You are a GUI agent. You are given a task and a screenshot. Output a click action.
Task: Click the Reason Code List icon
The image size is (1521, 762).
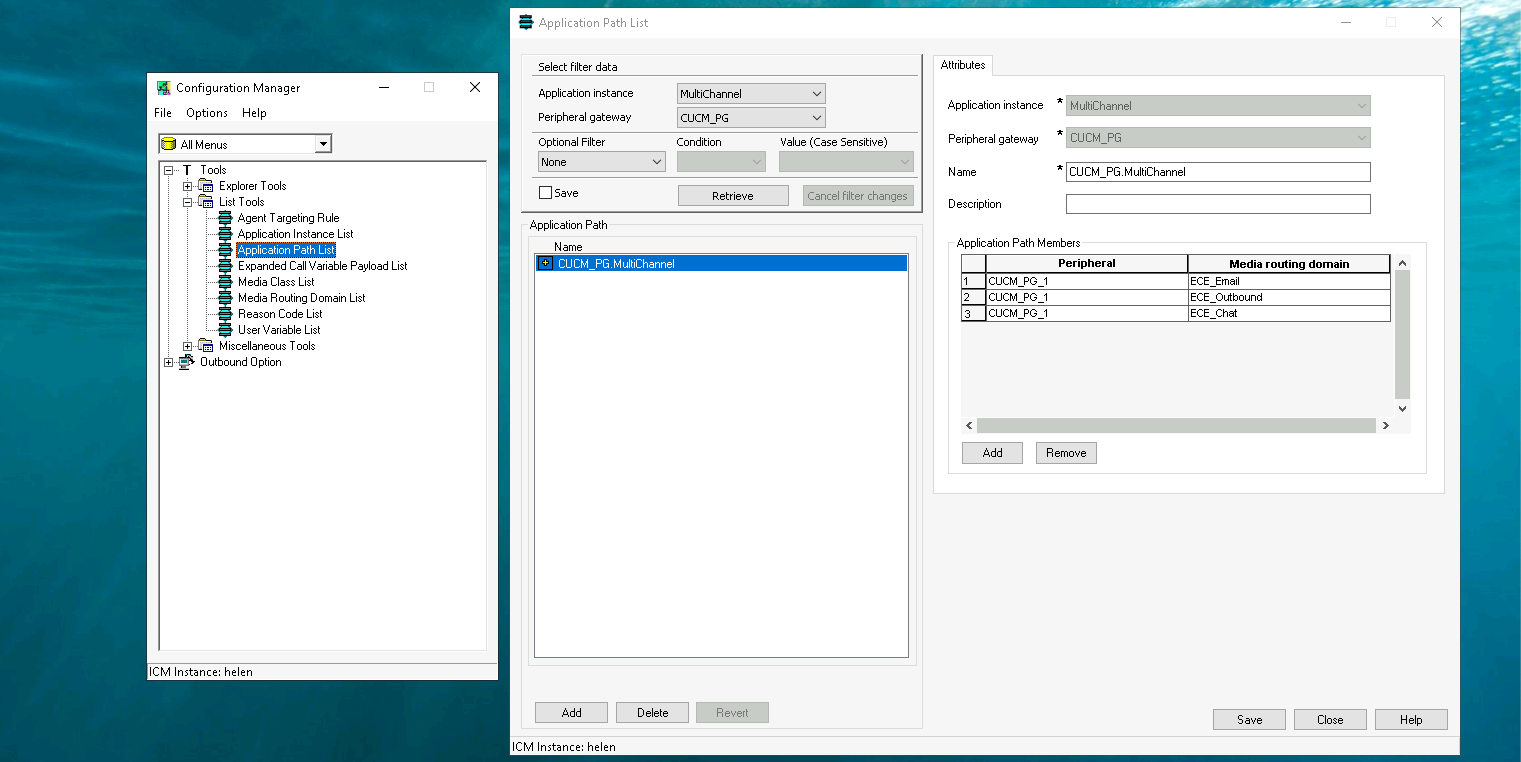(x=225, y=314)
